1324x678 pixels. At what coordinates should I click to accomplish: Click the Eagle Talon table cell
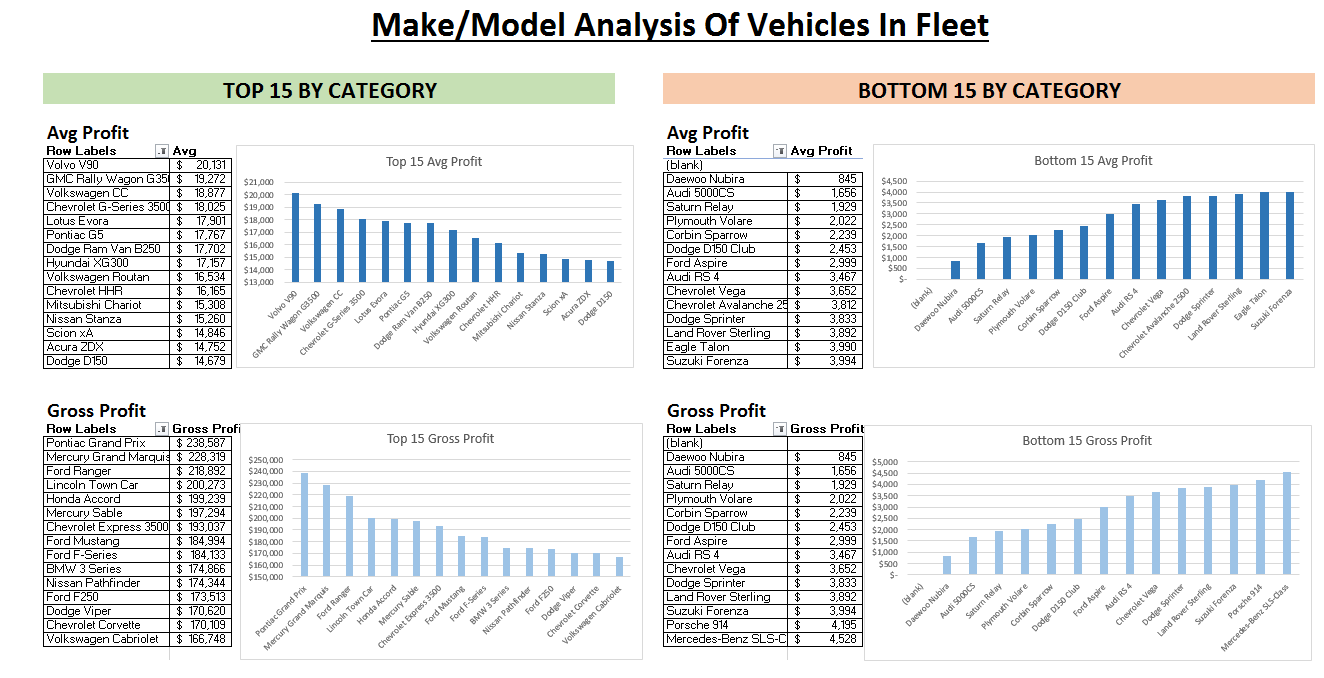(726, 347)
